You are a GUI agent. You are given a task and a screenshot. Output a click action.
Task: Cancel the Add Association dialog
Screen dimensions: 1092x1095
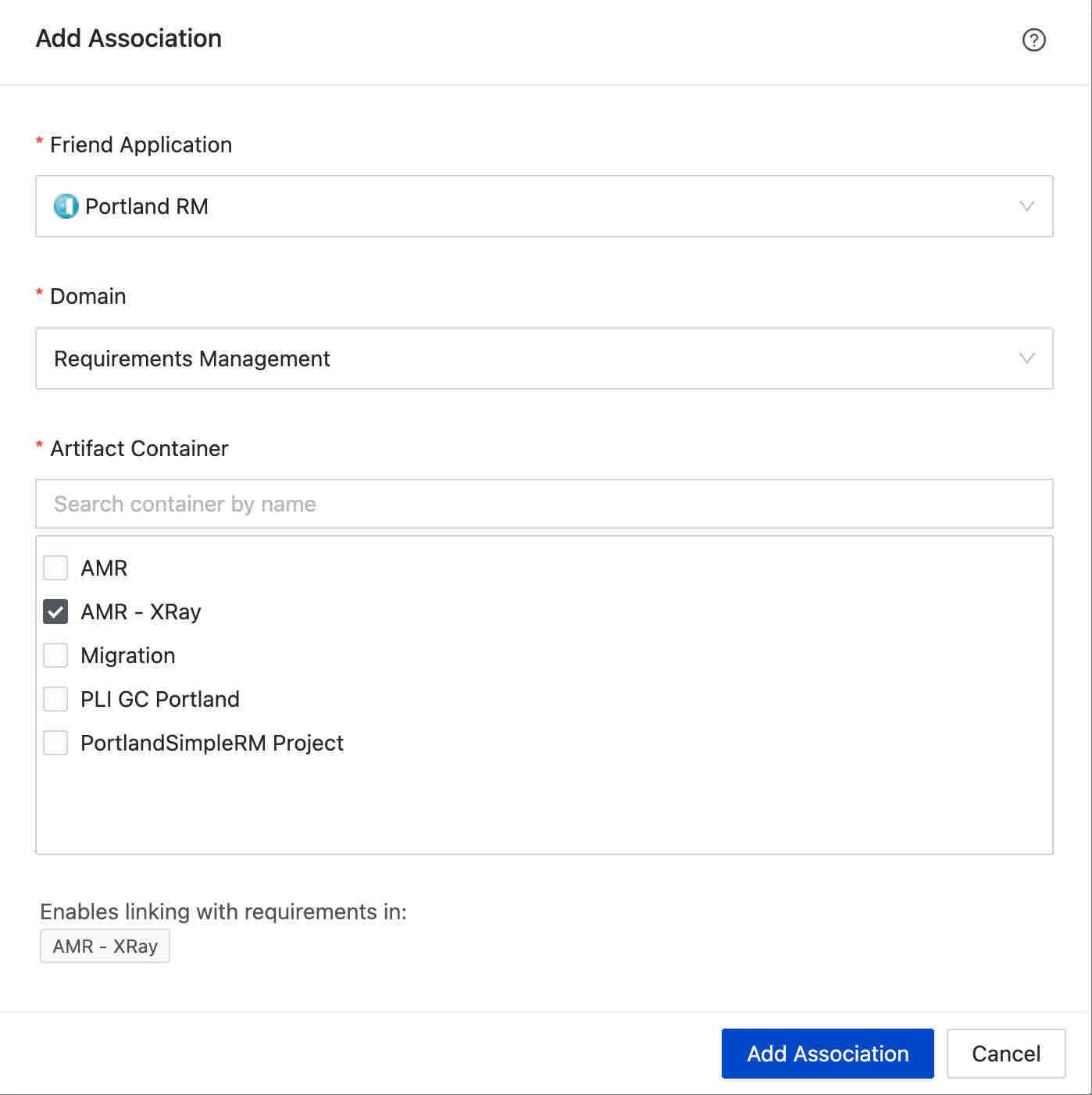click(x=1005, y=1054)
